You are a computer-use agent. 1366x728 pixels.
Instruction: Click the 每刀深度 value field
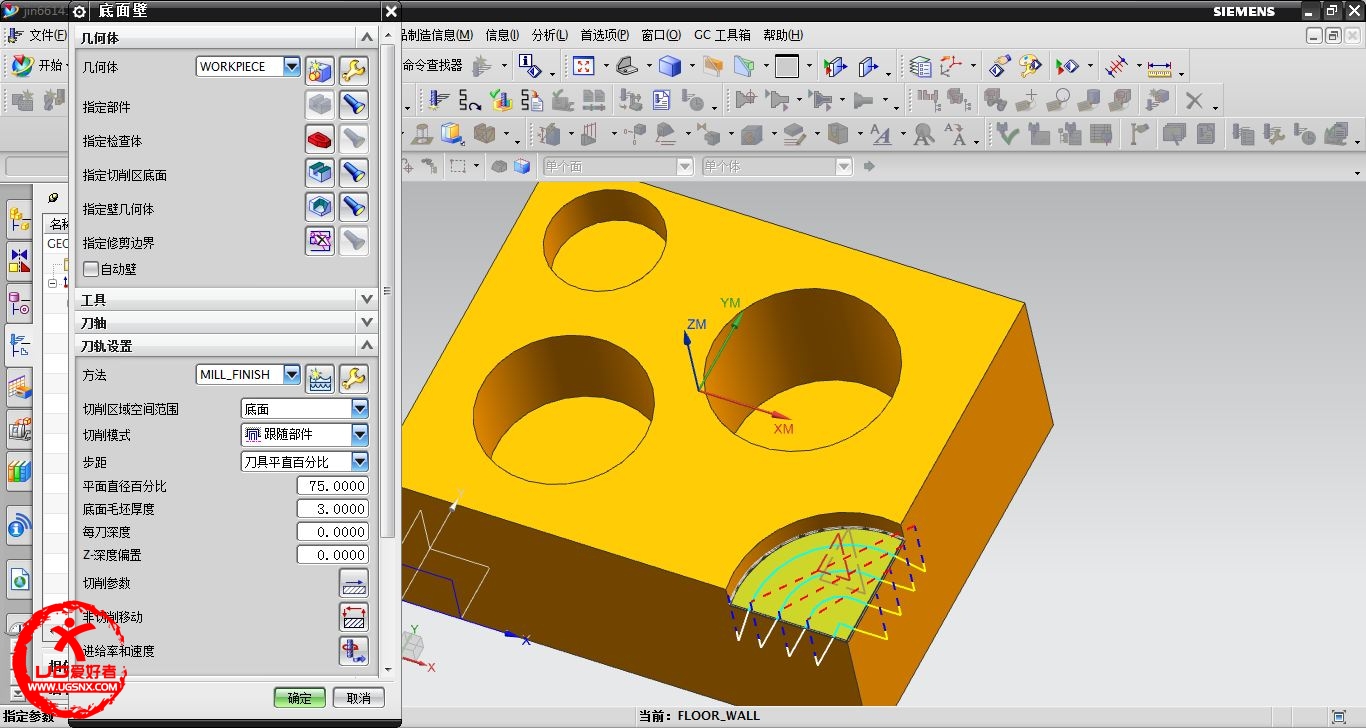point(333,532)
